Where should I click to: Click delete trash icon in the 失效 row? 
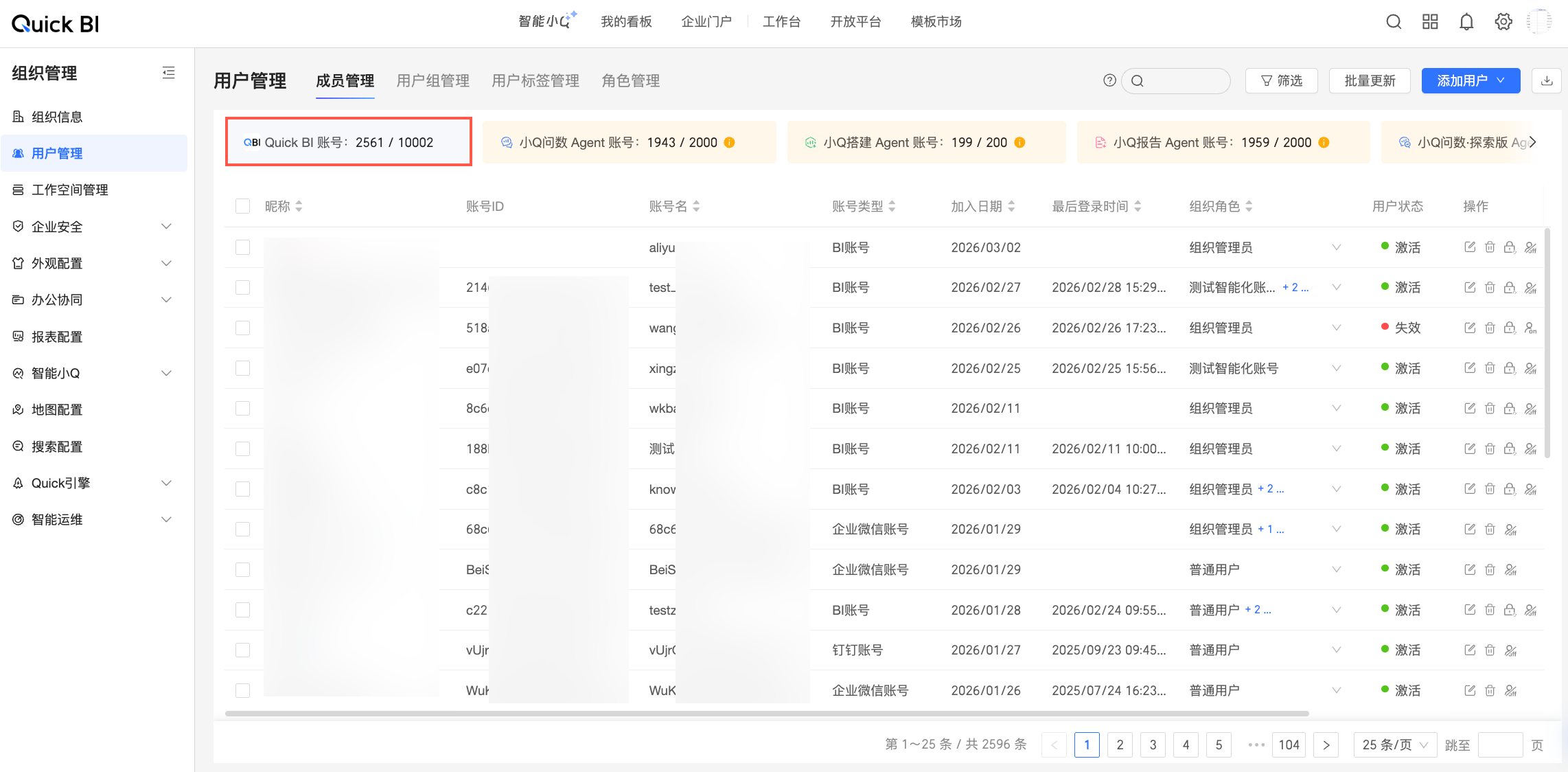pyautogui.click(x=1490, y=328)
